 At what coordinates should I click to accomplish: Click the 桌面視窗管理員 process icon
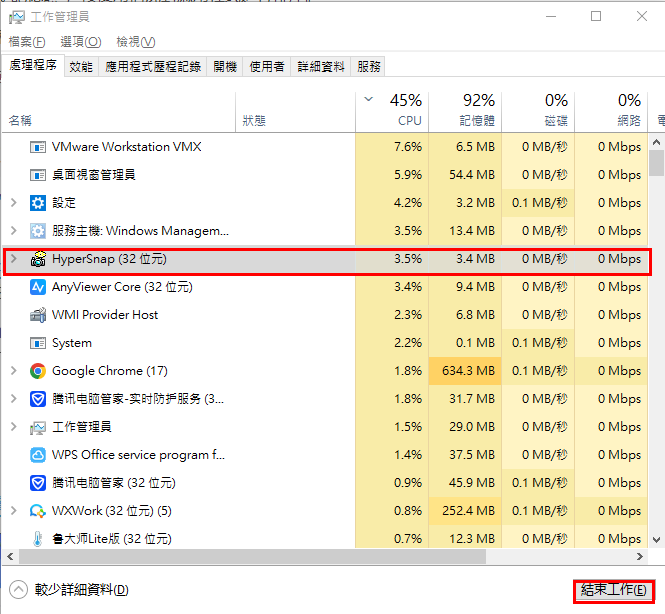[x=38, y=175]
